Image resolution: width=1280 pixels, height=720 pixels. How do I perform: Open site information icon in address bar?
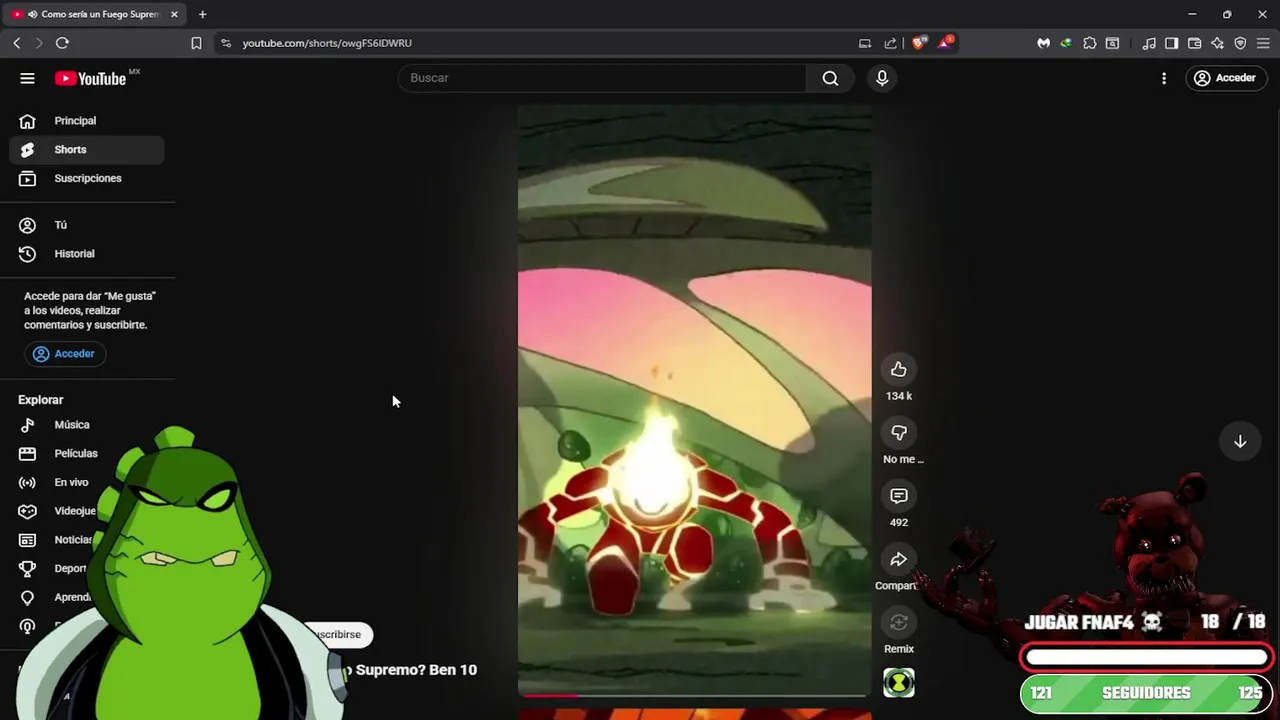coord(225,43)
